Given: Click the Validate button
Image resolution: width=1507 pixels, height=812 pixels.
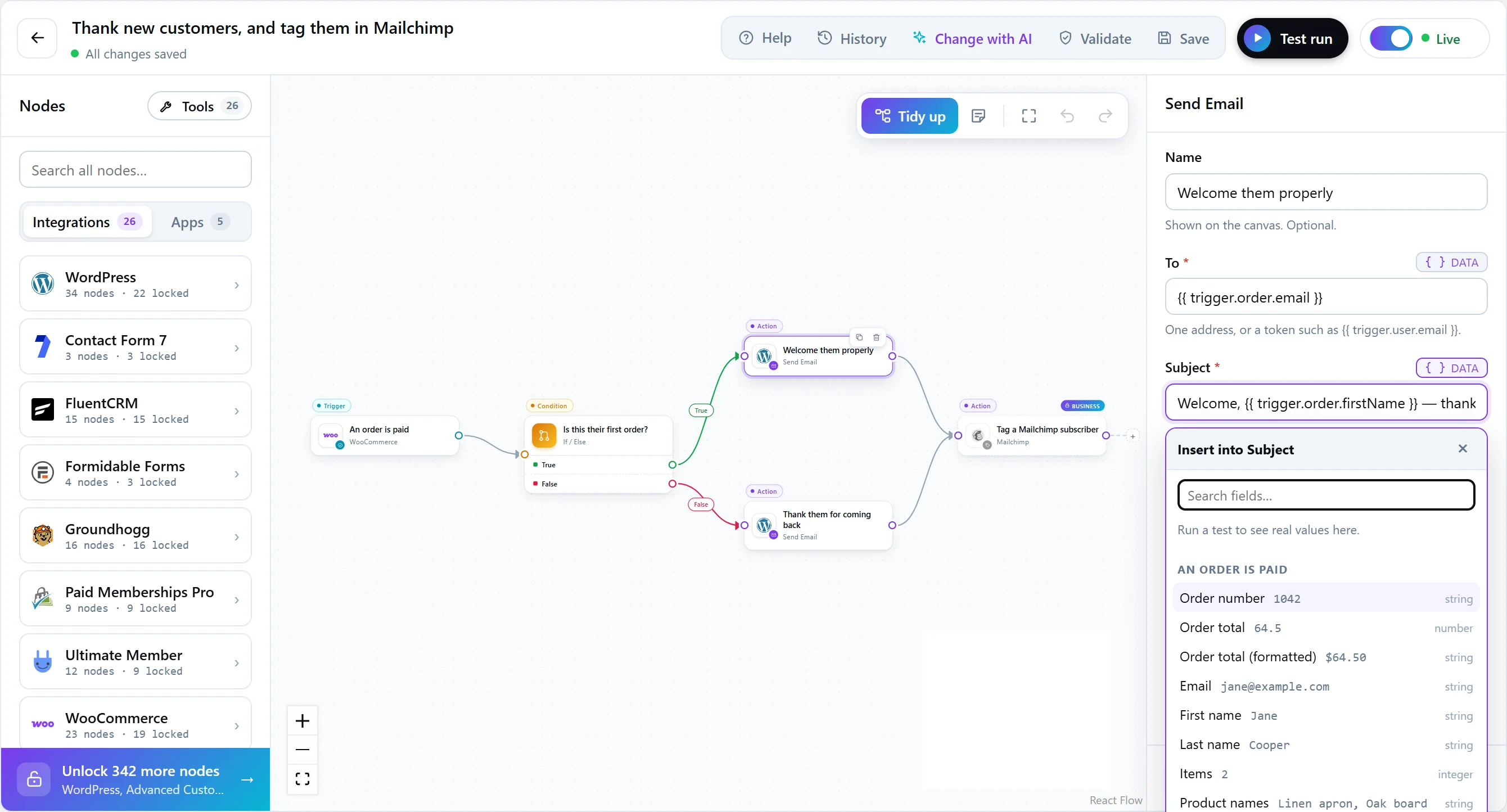Looking at the screenshot, I should (1095, 39).
